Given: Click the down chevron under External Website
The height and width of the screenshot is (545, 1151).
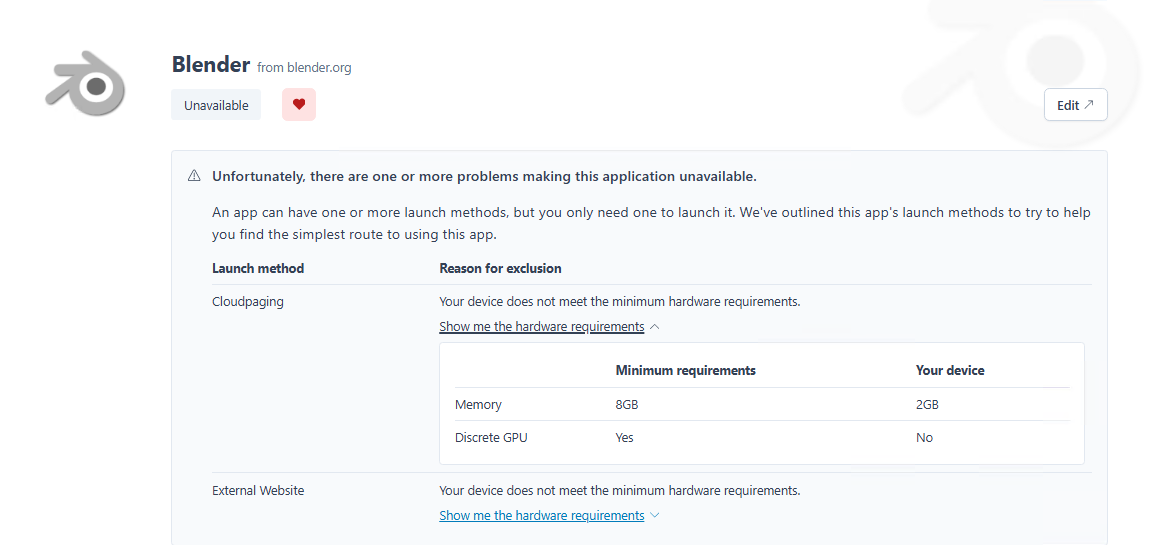Looking at the screenshot, I should click(654, 516).
